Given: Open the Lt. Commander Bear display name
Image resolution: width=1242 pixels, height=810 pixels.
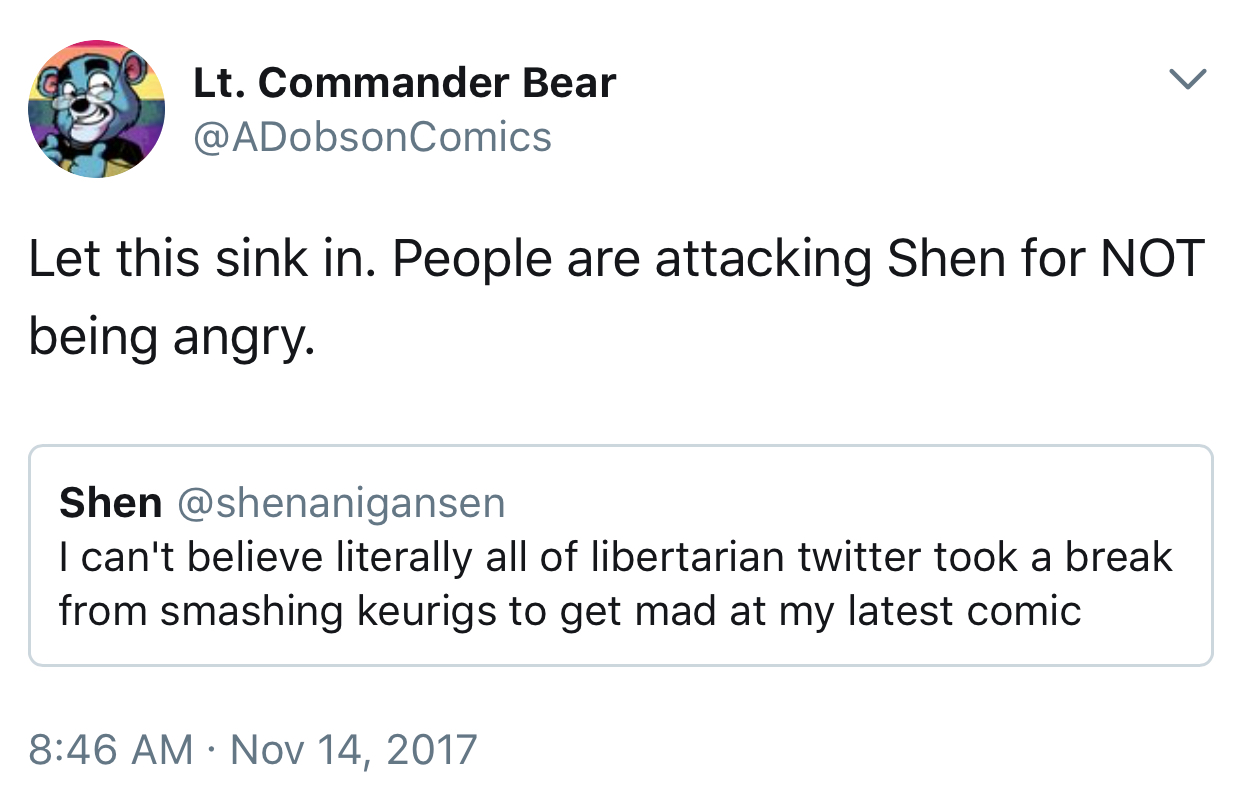Looking at the screenshot, I should click(404, 83).
